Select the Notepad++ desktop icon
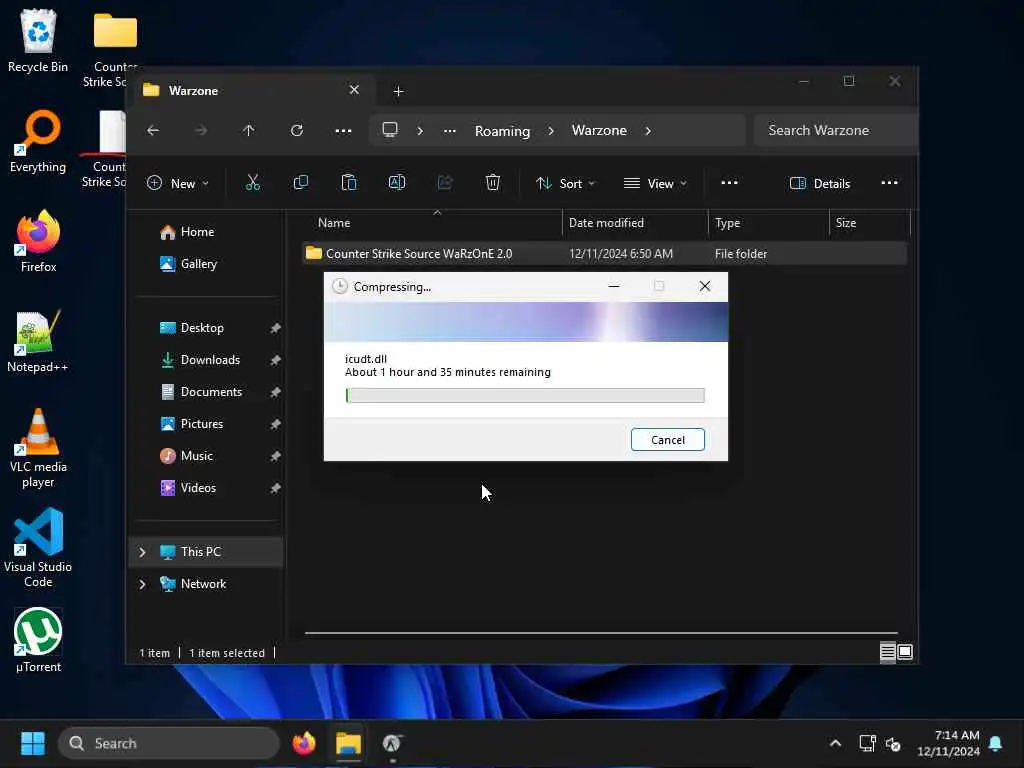Viewport: 1024px width, 768px height. click(x=38, y=341)
